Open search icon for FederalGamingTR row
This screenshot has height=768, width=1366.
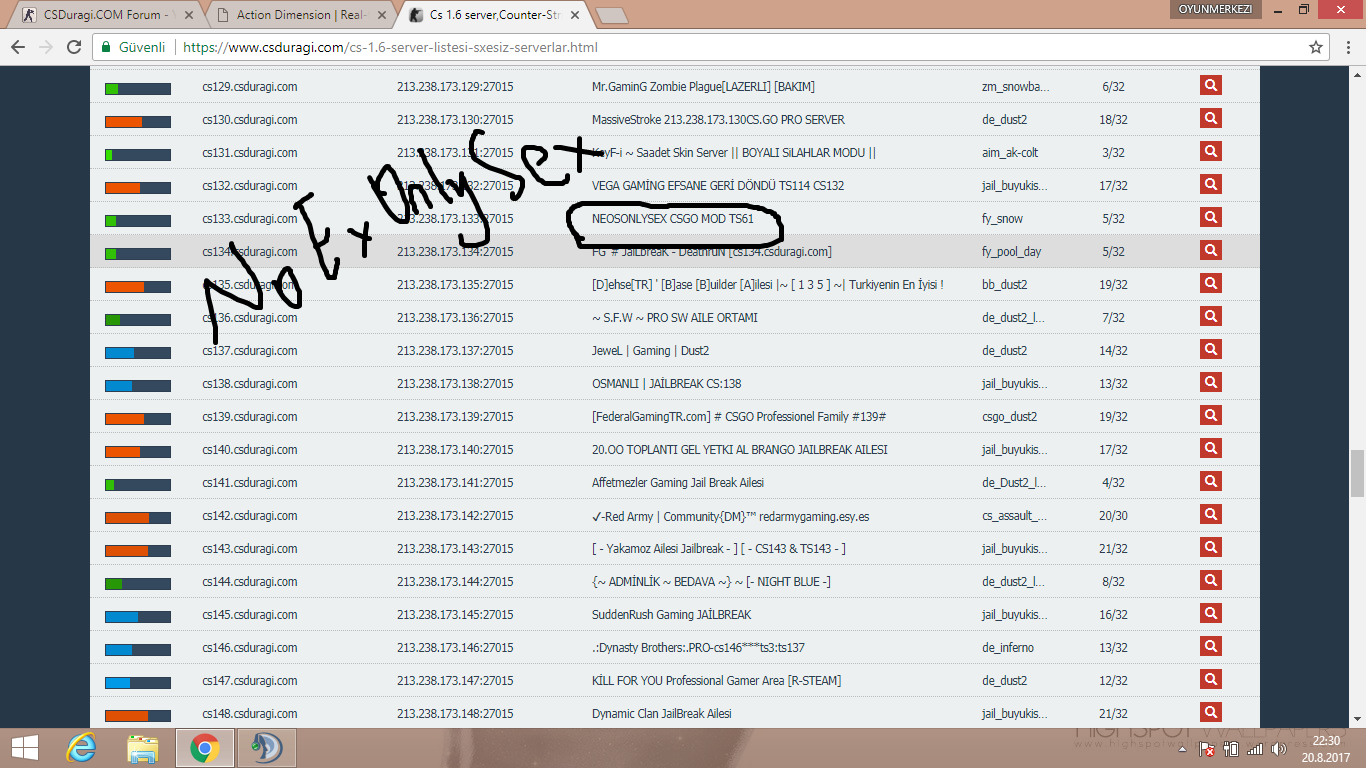point(1211,416)
